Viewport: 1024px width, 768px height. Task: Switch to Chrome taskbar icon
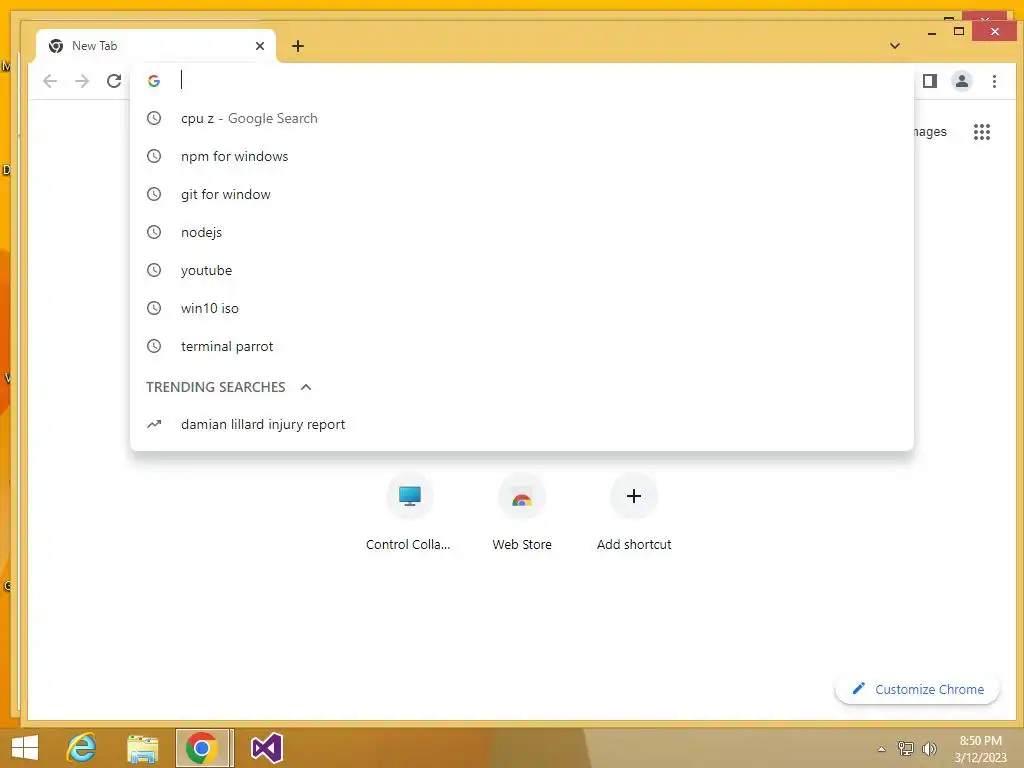pos(202,748)
